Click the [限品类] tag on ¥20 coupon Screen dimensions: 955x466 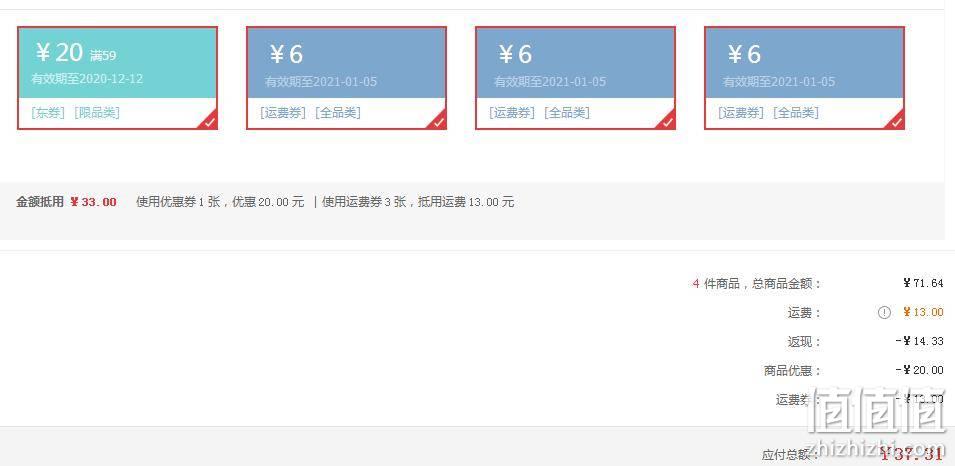pyautogui.click(x=97, y=113)
